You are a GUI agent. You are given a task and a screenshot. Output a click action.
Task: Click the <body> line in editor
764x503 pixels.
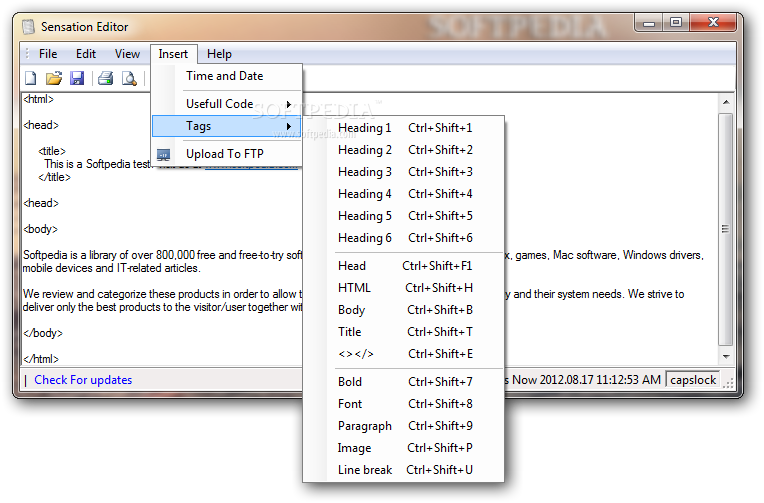coord(40,229)
